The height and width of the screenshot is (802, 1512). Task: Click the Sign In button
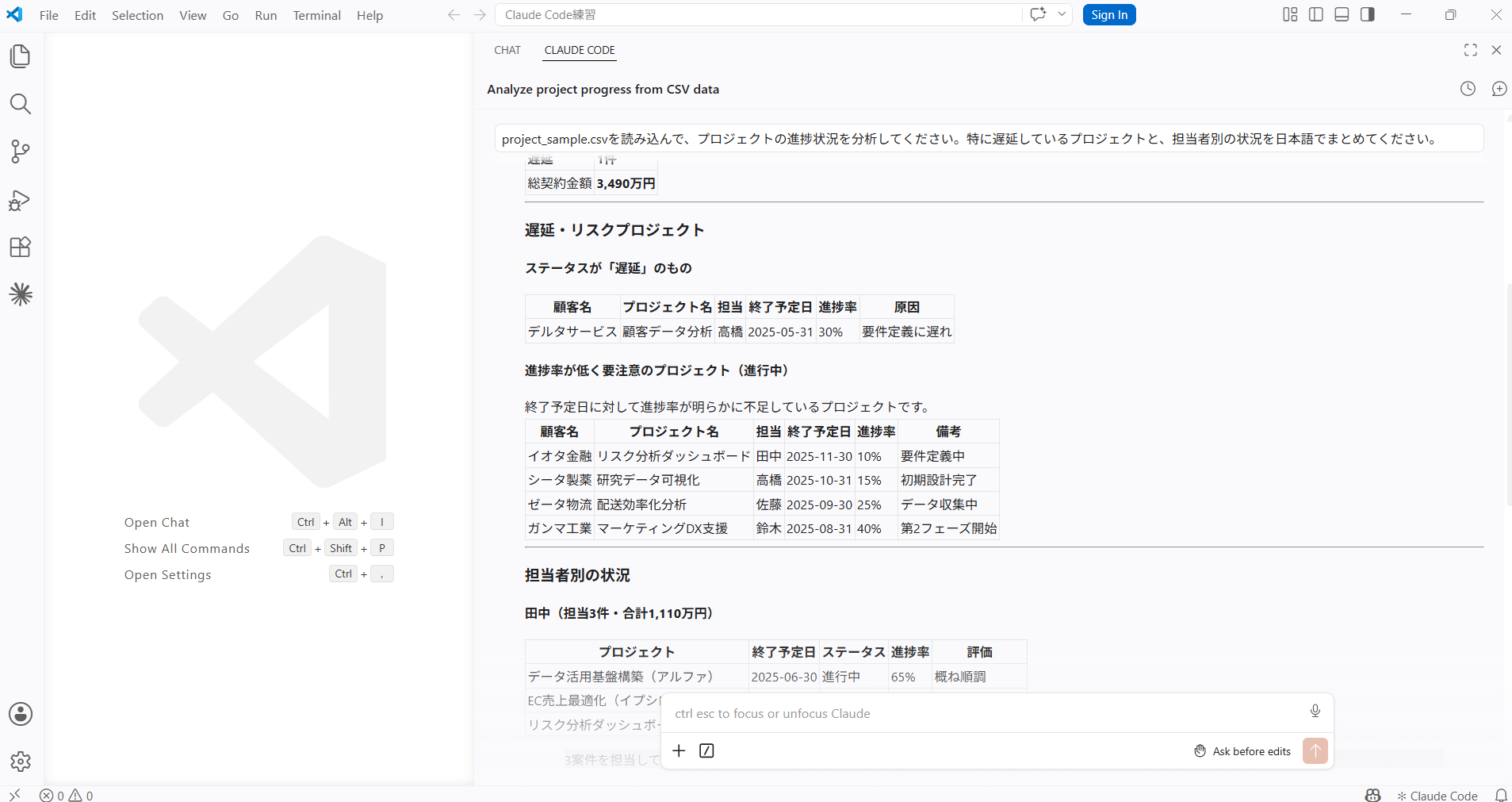(x=1109, y=14)
